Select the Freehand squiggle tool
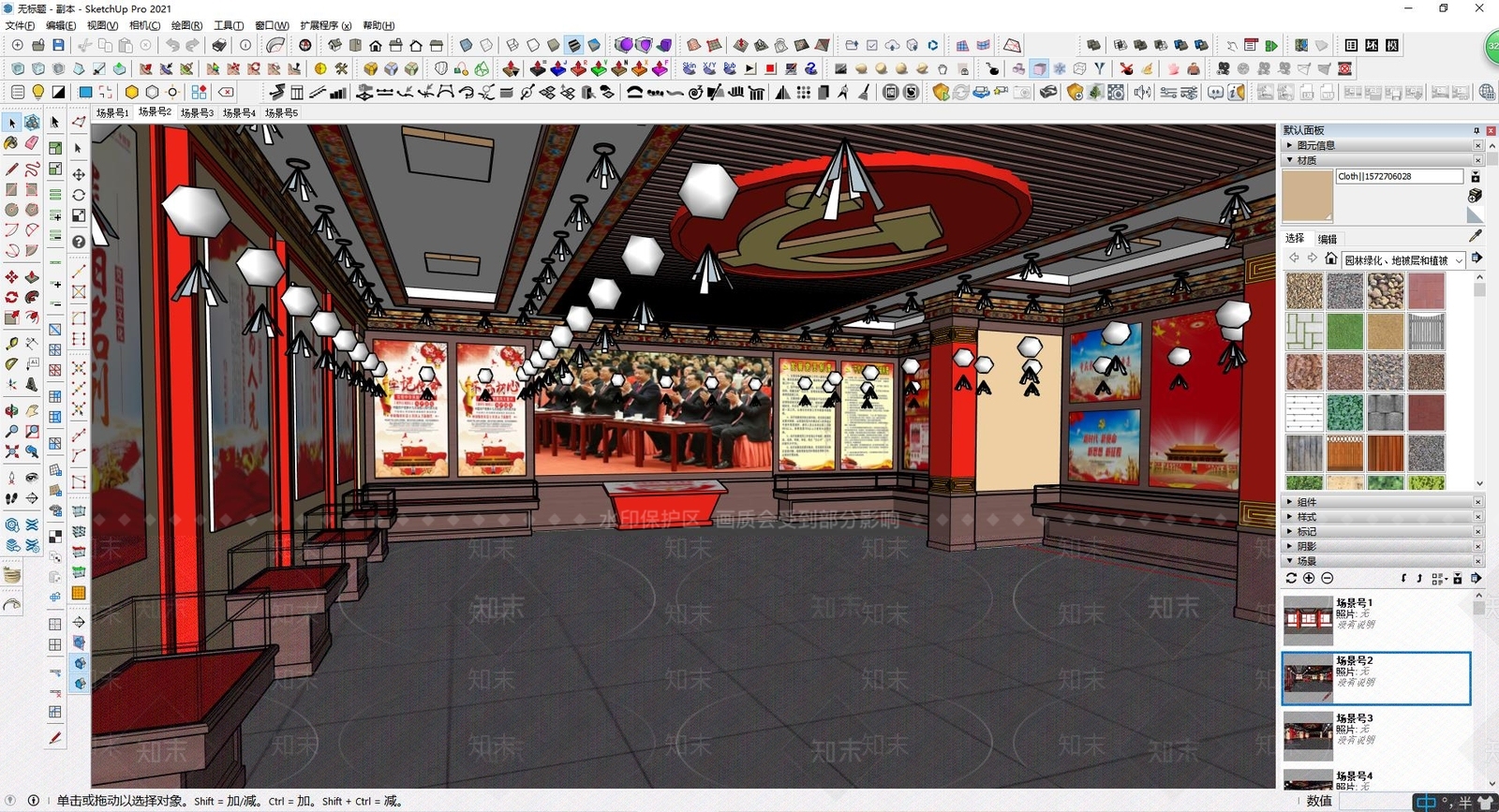1499x812 pixels. 32,170
